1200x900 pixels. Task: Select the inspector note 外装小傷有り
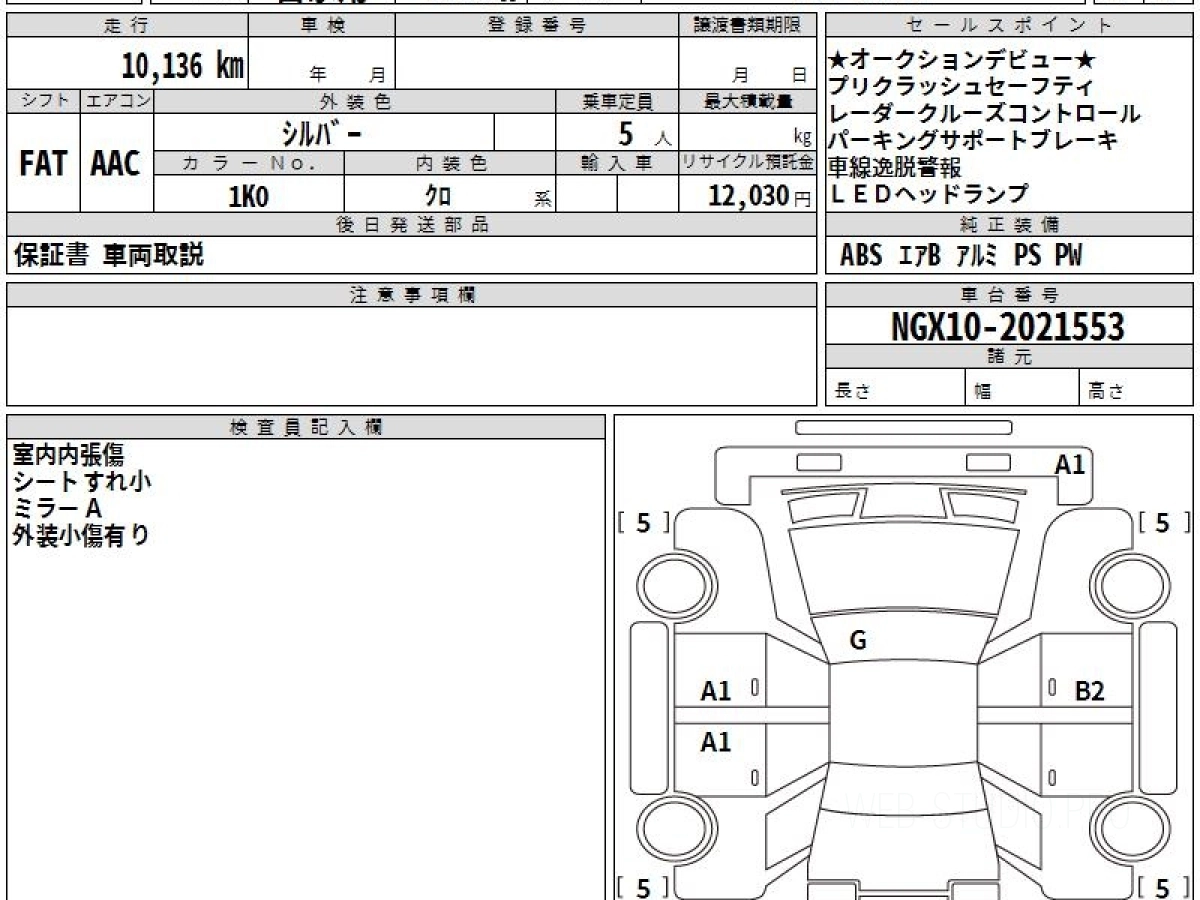[x=81, y=536]
